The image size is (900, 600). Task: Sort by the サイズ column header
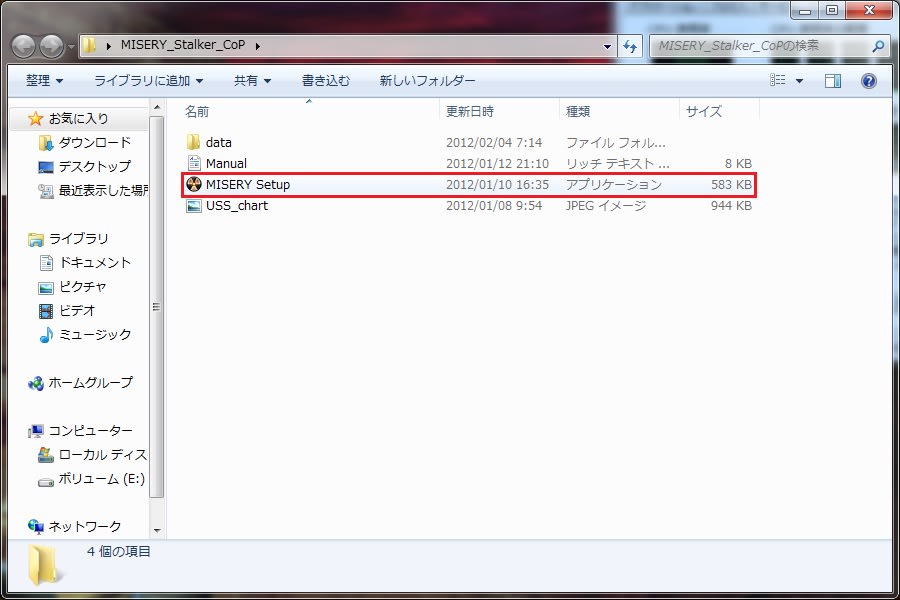[x=704, y=111]
